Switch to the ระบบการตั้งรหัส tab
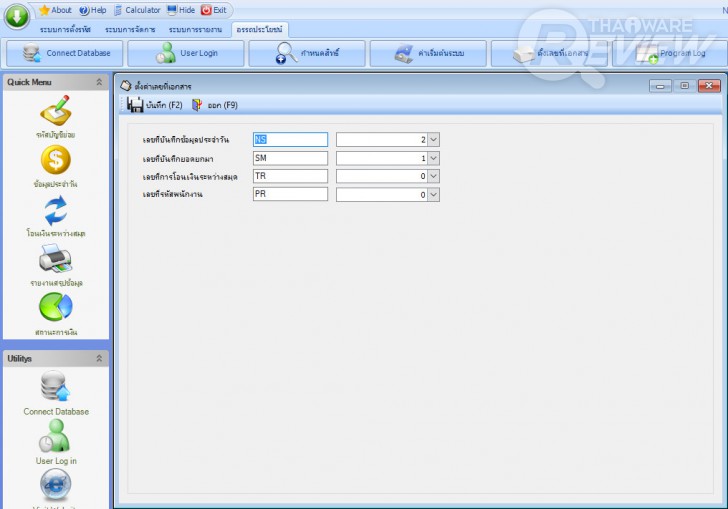 [65, 30]
